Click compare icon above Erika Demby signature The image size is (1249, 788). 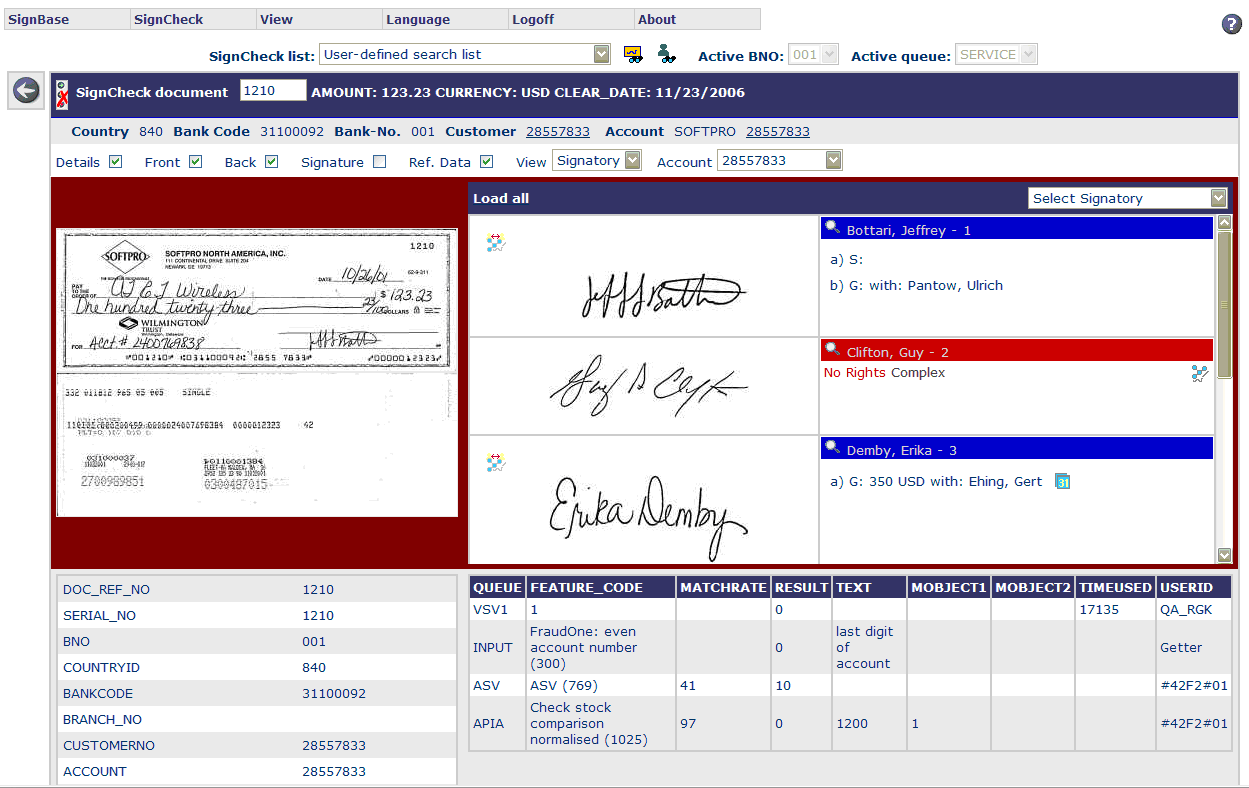tap(495, 462)
